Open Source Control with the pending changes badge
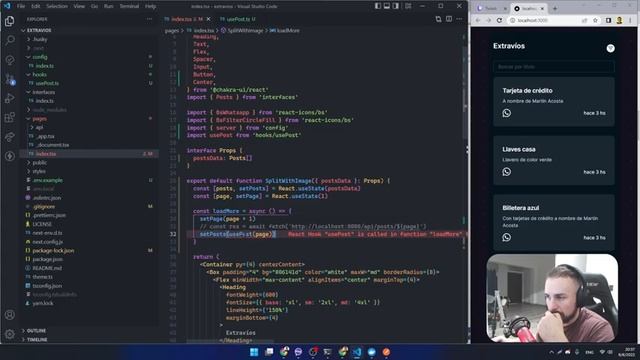The image size is (640, 360). (x=10, y=79)
